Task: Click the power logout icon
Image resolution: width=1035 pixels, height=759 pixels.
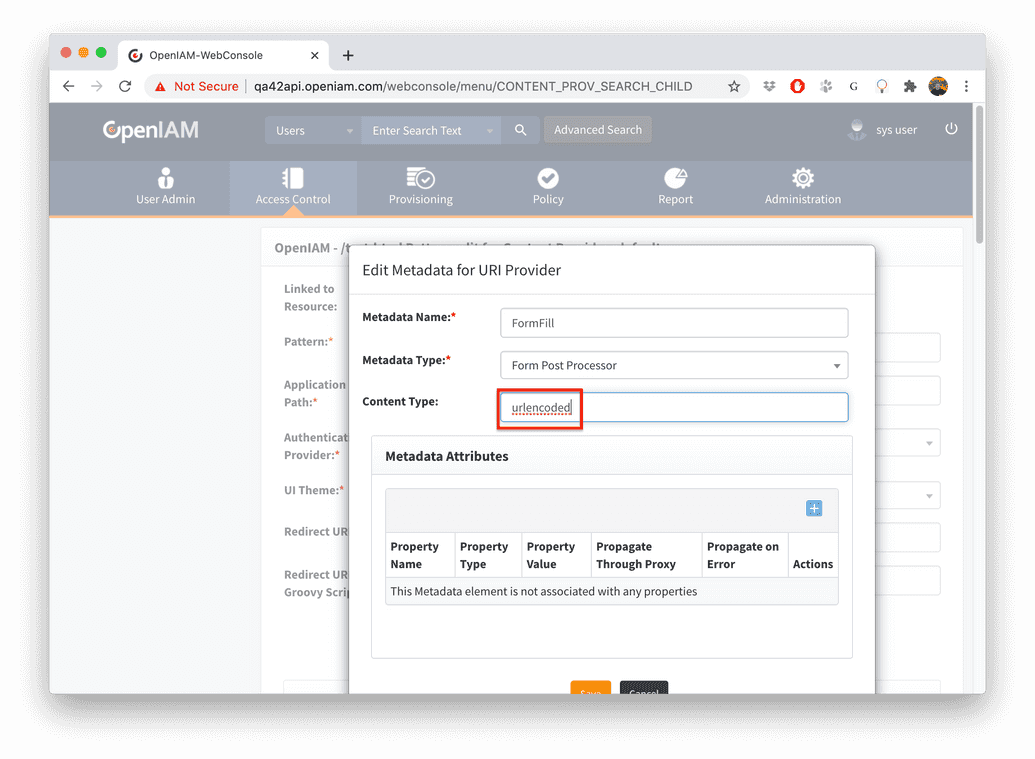Action: click(951, 129)
